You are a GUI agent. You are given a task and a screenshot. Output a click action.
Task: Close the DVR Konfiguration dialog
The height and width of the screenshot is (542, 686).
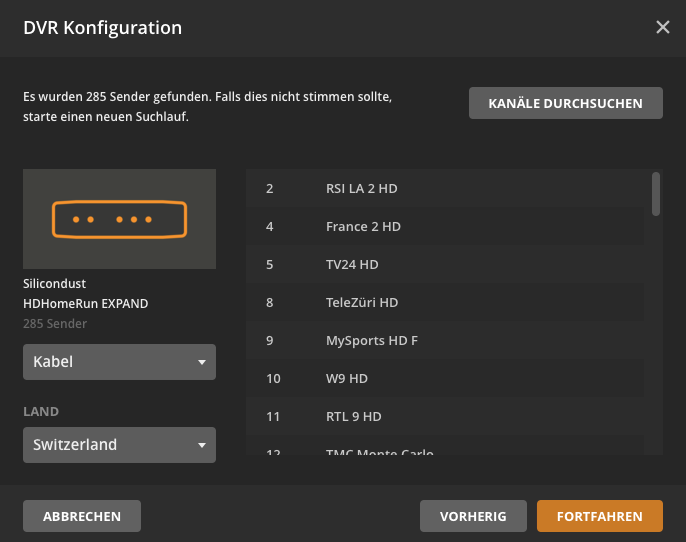tap(662, 27)
